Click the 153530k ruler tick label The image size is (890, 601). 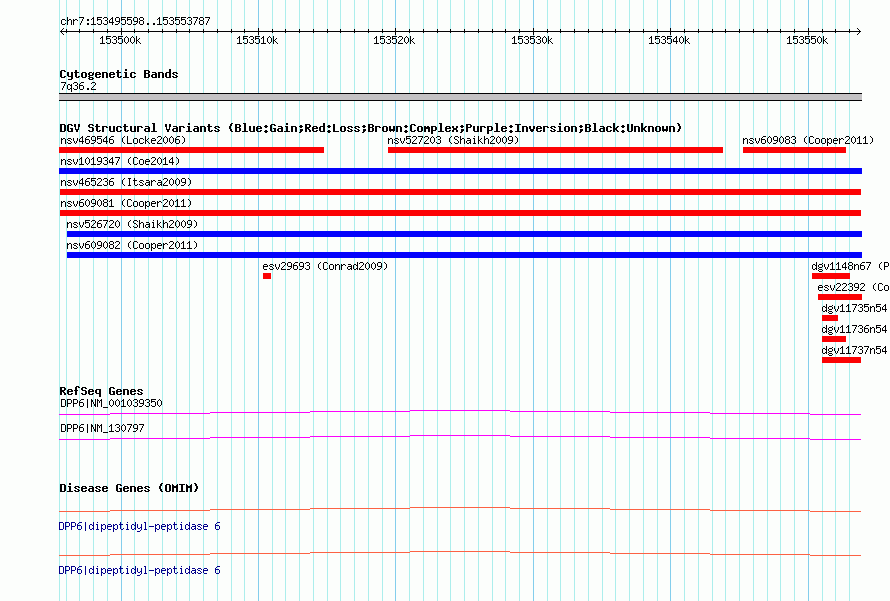click(x=532, y=40)
